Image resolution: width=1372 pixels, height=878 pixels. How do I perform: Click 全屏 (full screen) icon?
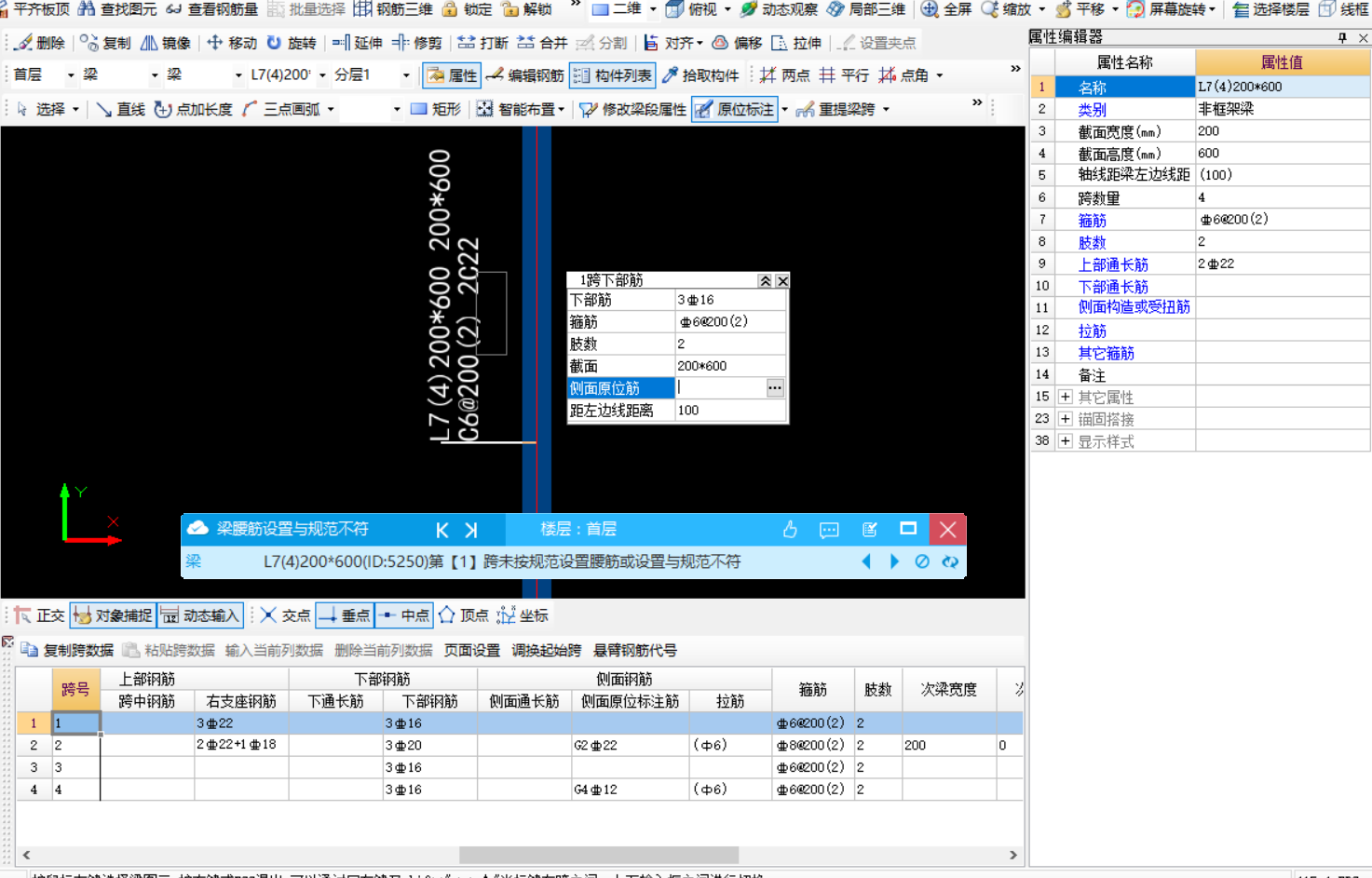pos(945,9)
